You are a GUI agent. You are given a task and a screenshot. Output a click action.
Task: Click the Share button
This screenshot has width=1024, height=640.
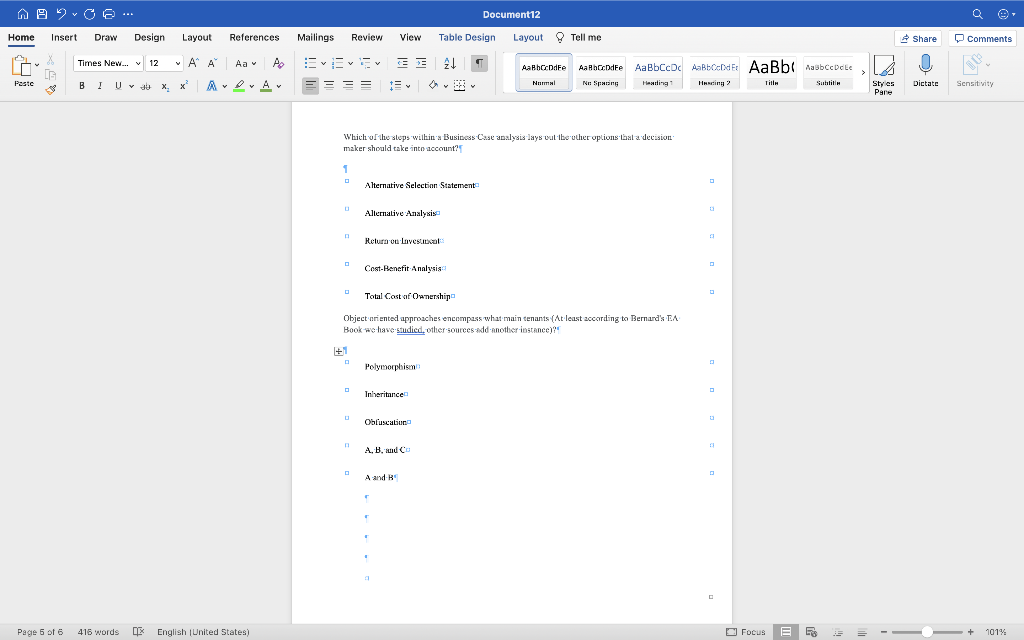pos(918,38)
